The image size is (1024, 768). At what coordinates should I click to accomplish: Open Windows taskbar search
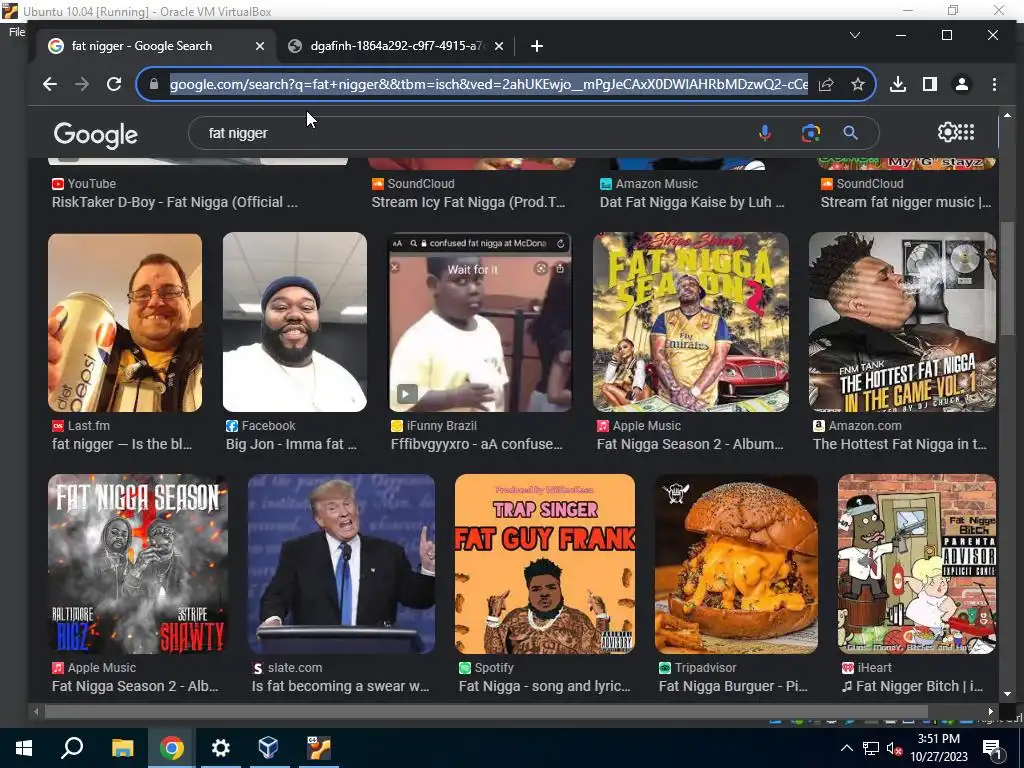click(72, 748)
